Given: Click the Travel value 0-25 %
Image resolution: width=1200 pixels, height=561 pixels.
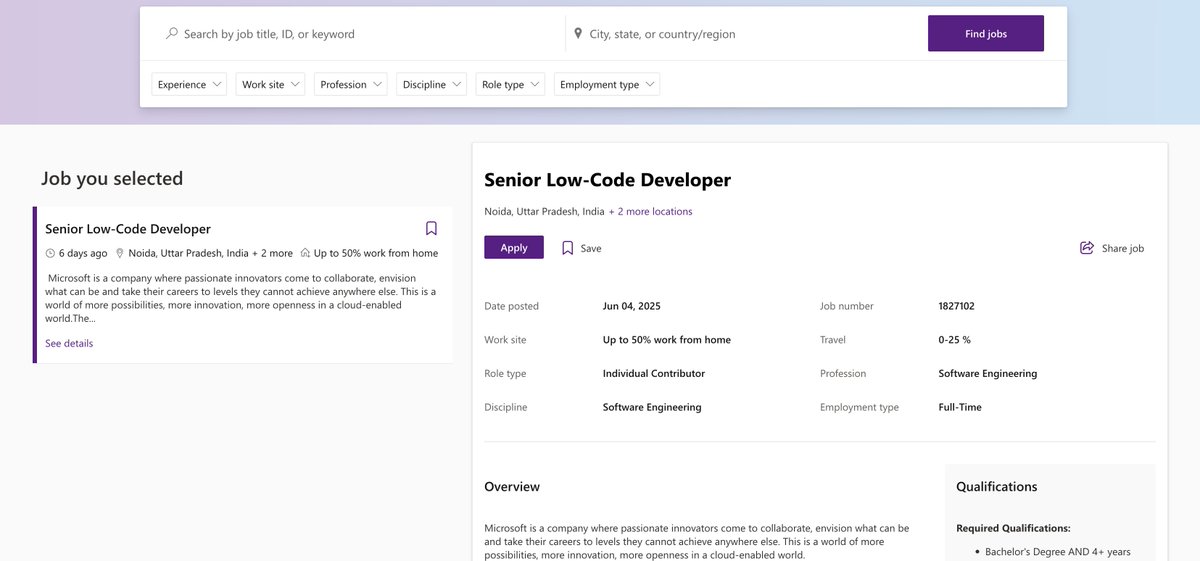Looking at the screenshot, I should point(954,340).
